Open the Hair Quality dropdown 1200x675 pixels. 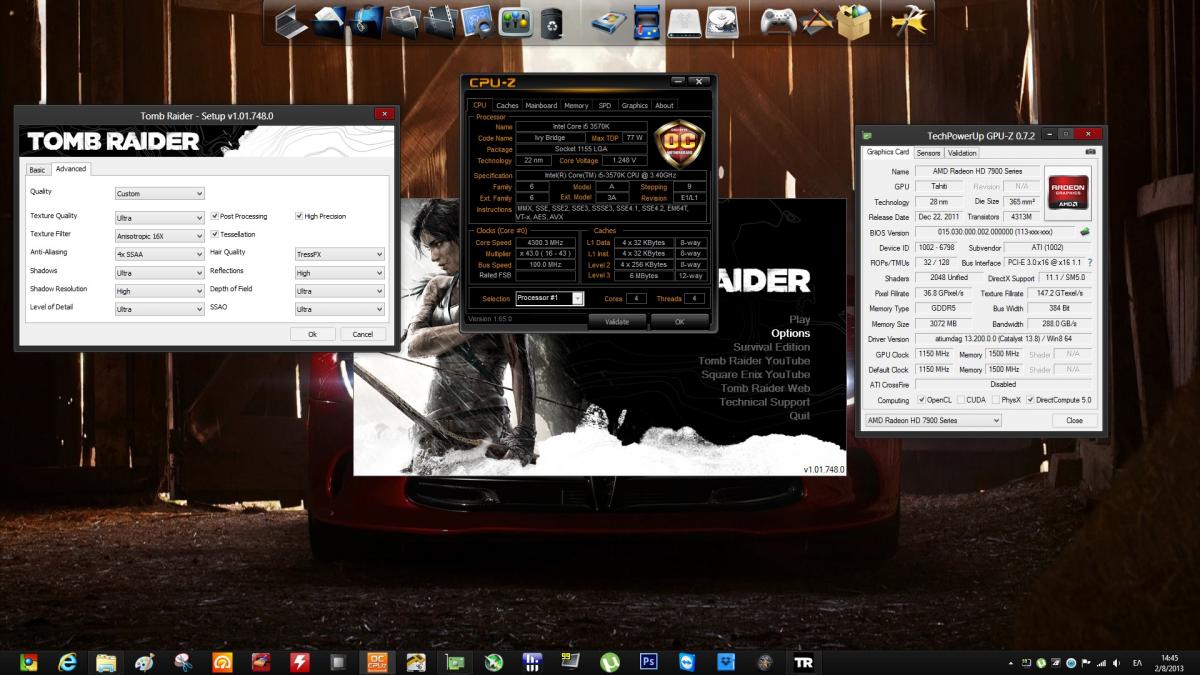coord(340,254)
